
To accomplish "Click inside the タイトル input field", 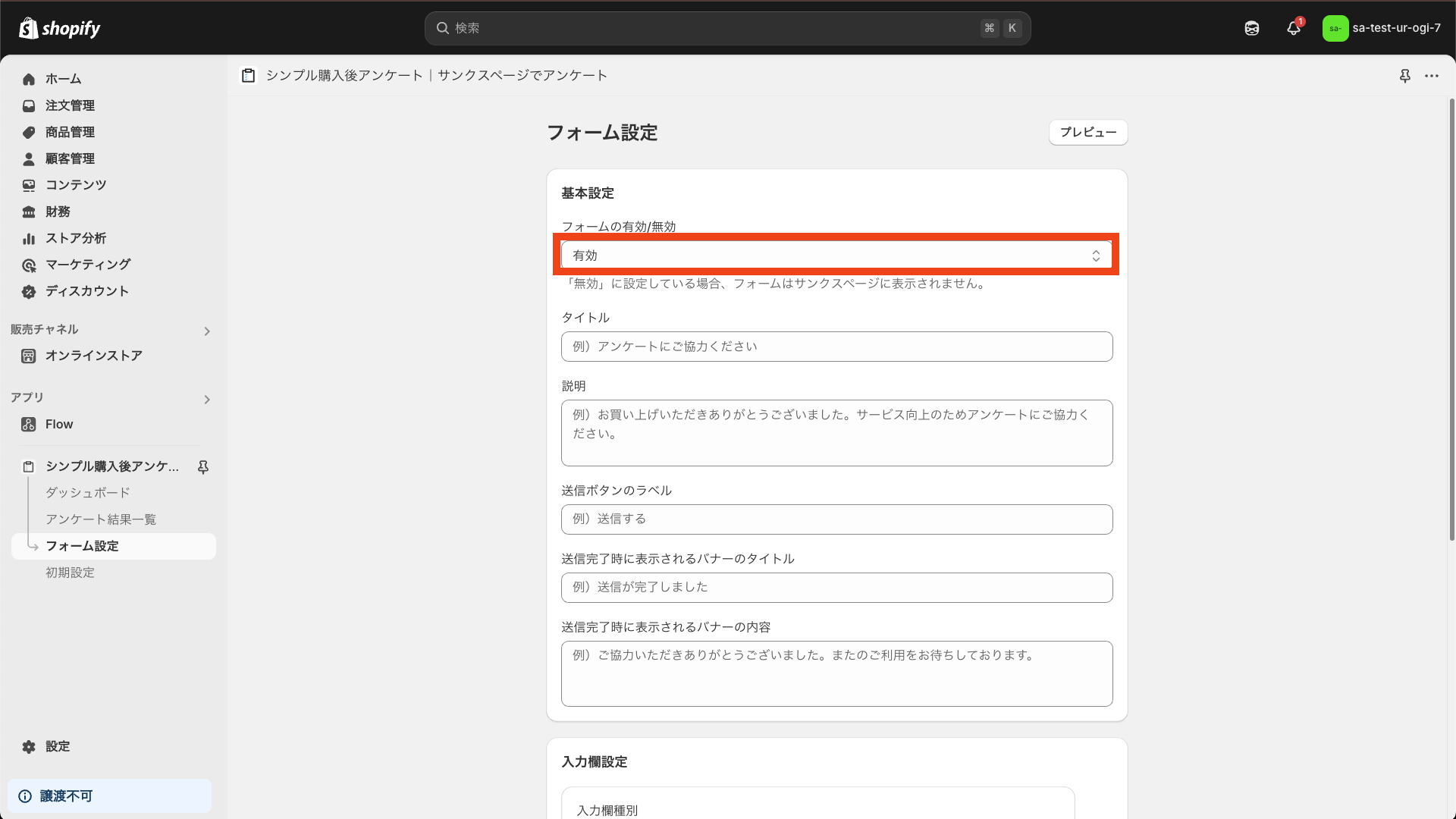I will [836, 346].
